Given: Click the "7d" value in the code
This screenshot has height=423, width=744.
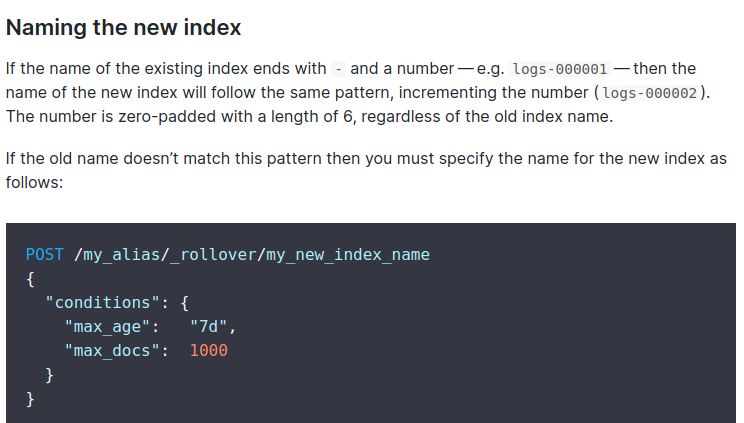Looking at the screenshot, I should 208,327.
